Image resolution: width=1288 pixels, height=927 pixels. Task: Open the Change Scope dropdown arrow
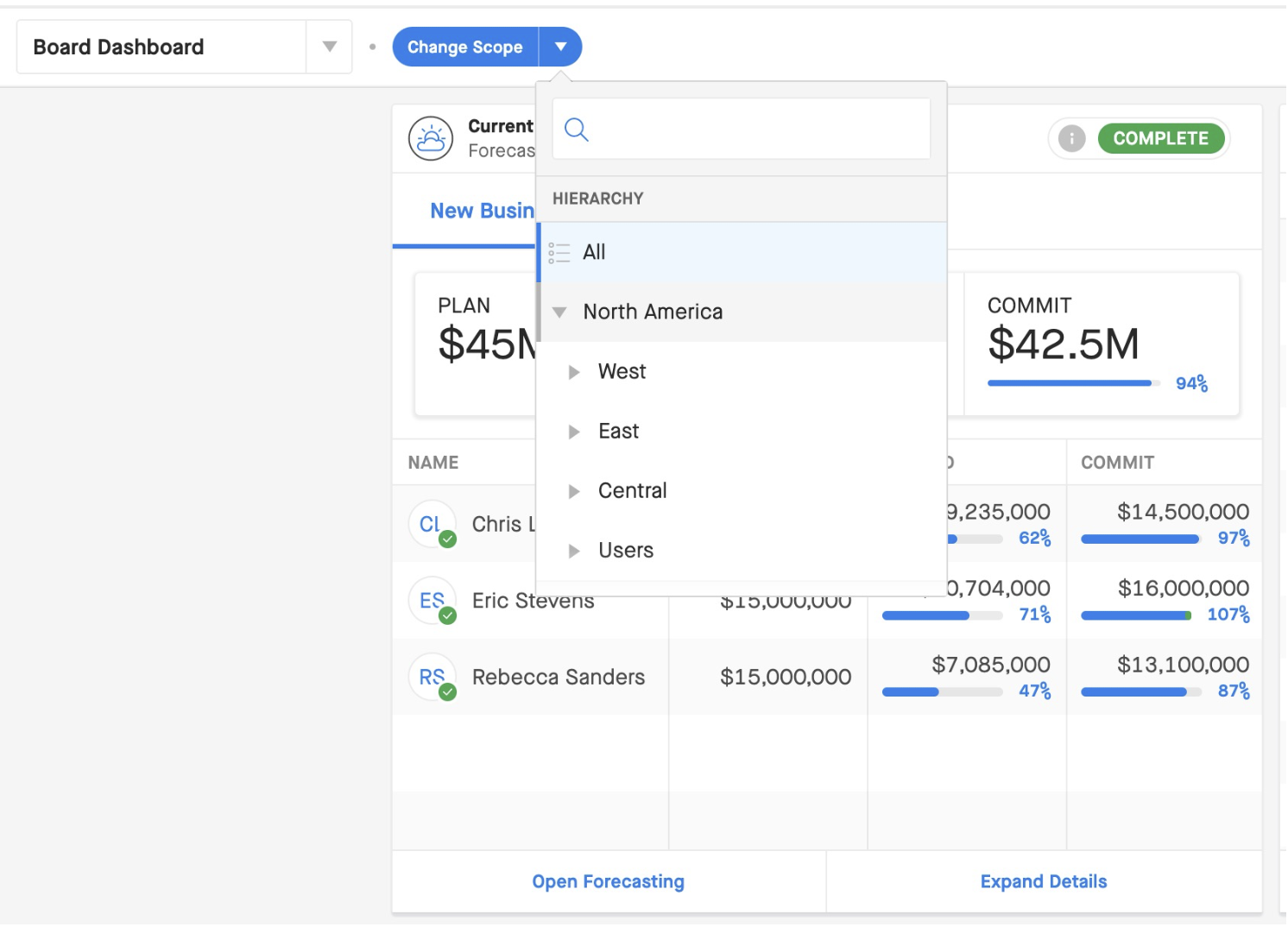pos(561,47)
